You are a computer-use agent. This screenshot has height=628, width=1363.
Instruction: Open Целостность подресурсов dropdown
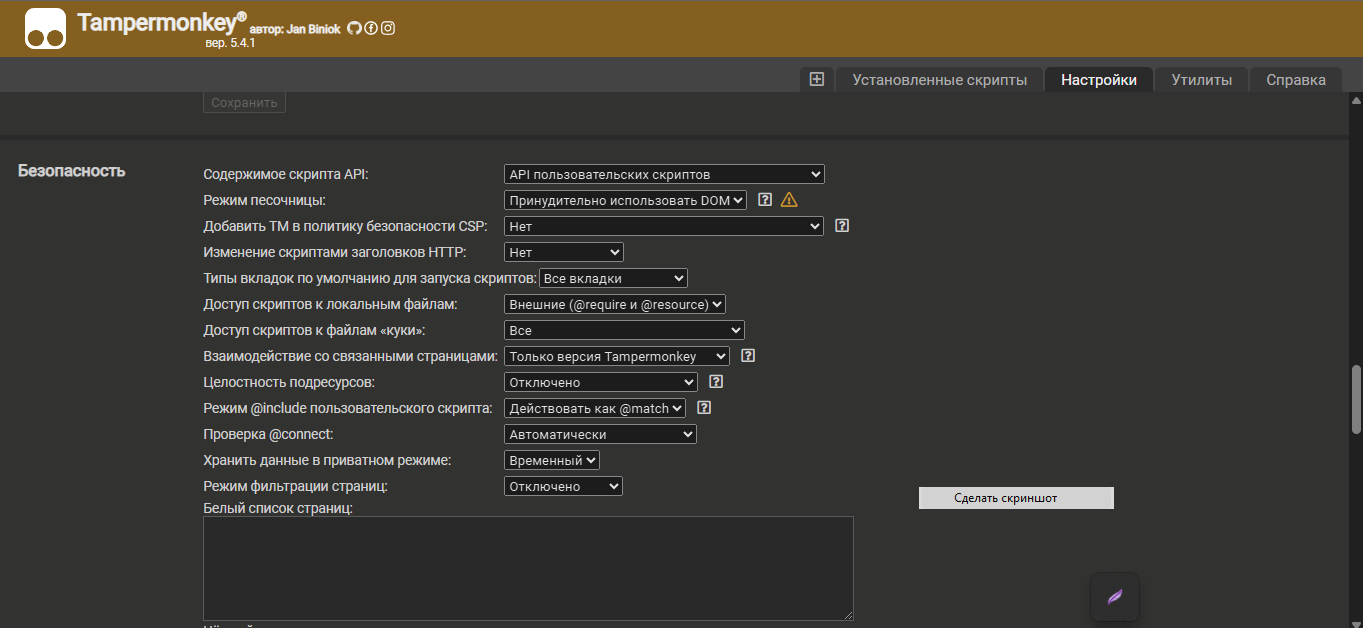click(x=600, y=382)
